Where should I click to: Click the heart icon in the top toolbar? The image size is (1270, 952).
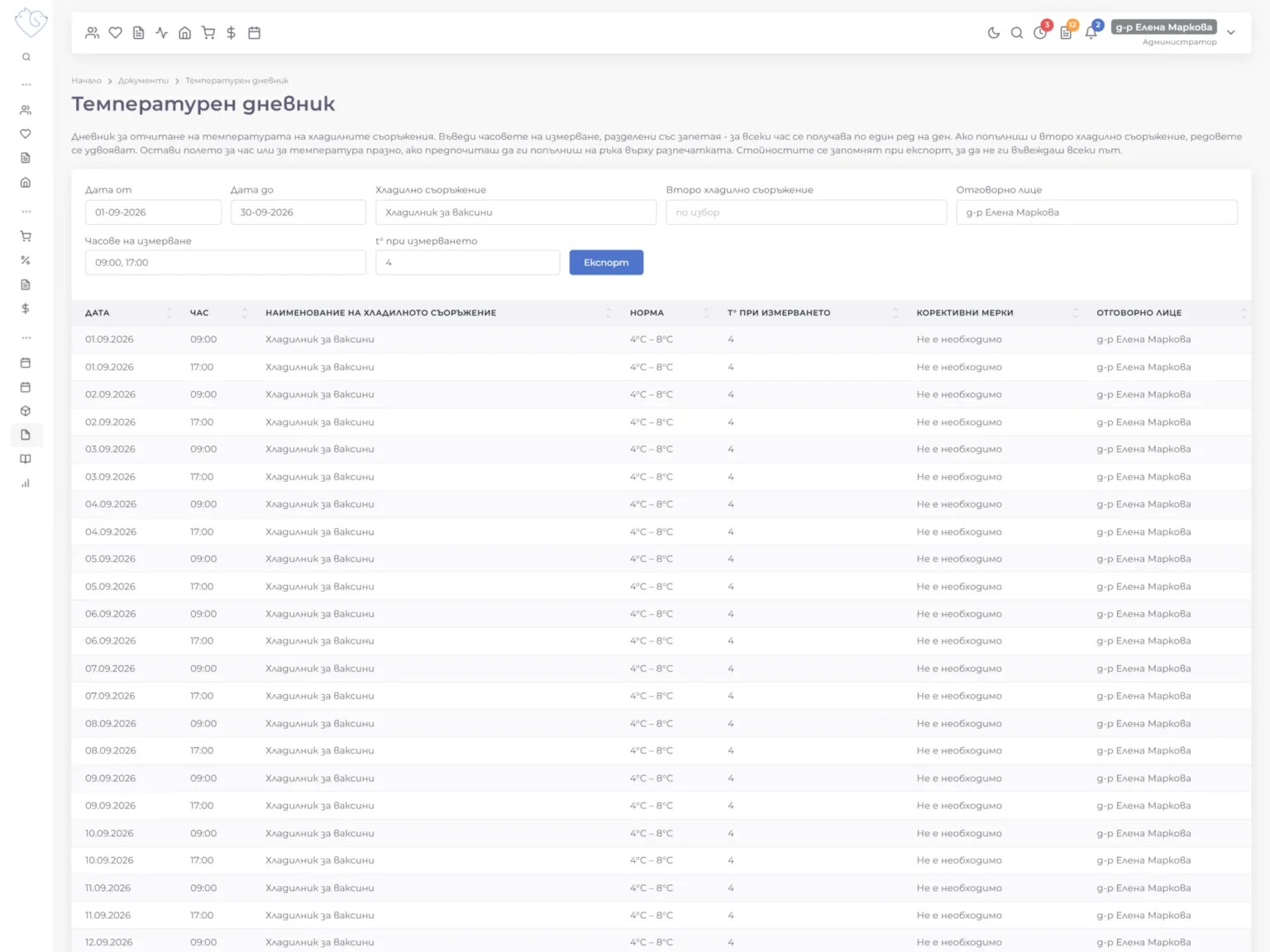[x=116, y=33]
